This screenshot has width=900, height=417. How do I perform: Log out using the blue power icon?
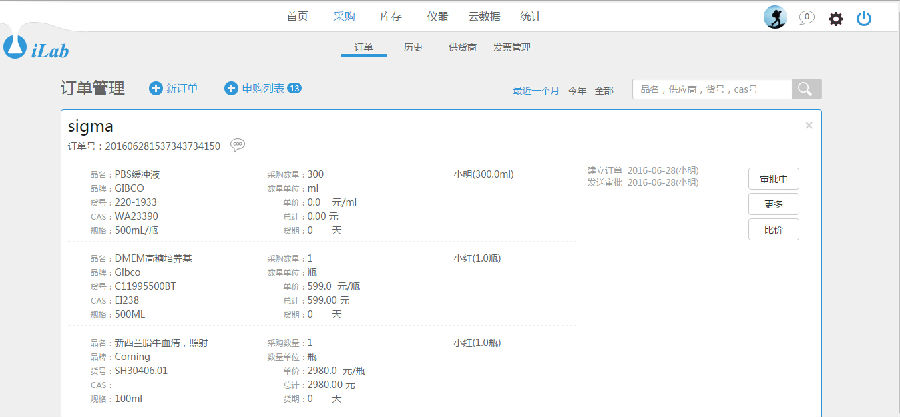coord(864,19)
